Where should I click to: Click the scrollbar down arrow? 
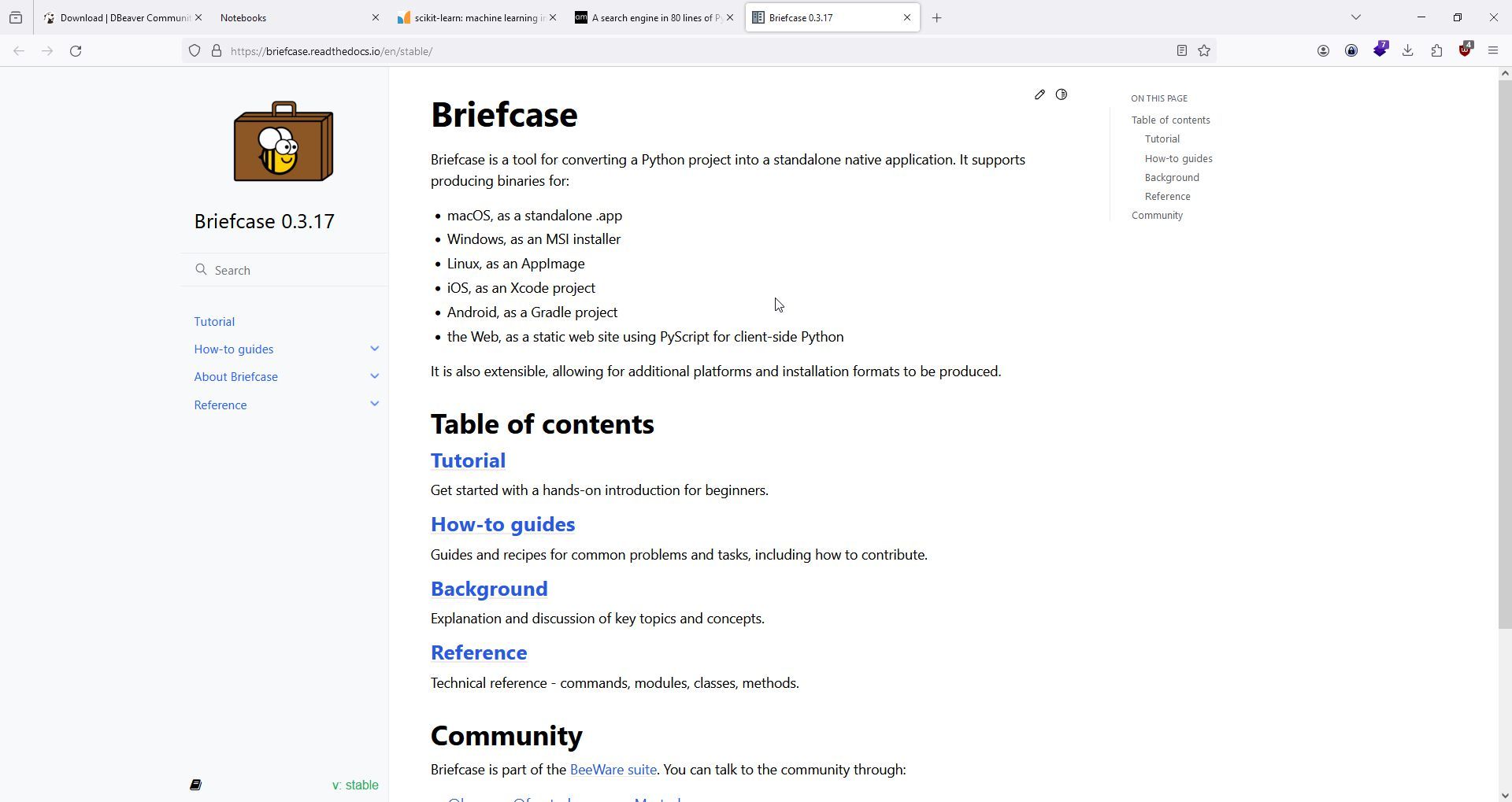point(1505,795)
